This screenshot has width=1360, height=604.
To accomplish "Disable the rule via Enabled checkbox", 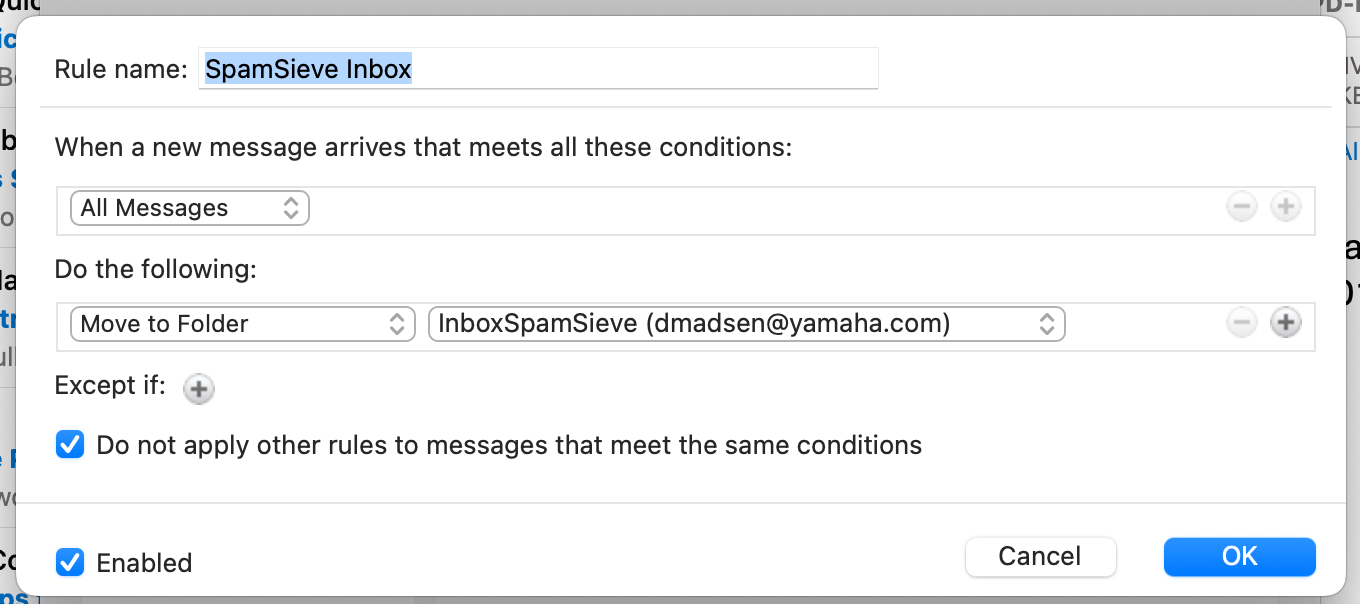I will [x=70, y=562].
